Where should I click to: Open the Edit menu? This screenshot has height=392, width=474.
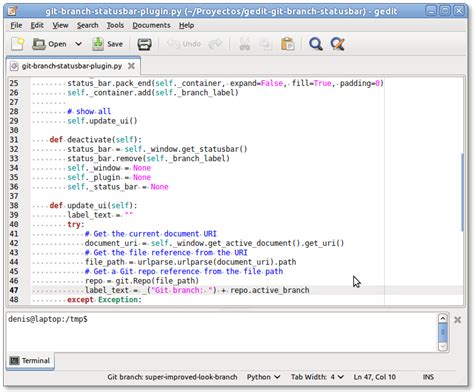pyautogui.click(x=37, y=25)
